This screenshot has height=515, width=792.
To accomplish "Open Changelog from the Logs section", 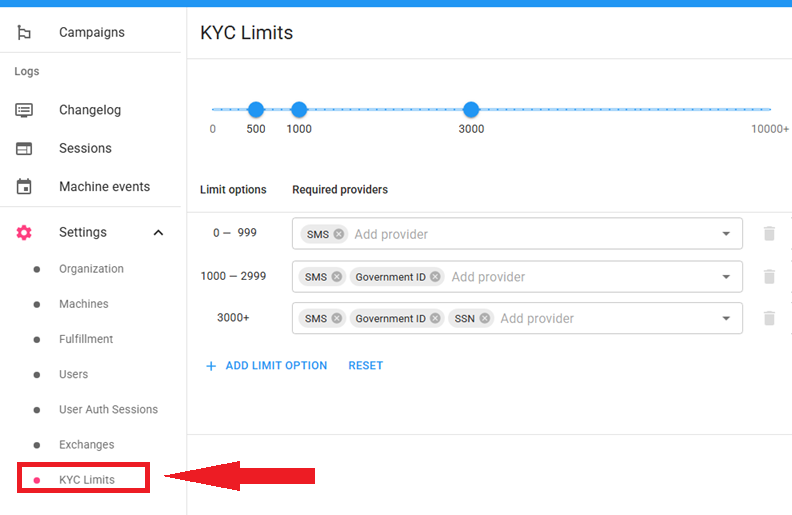I will pos(90,110).
